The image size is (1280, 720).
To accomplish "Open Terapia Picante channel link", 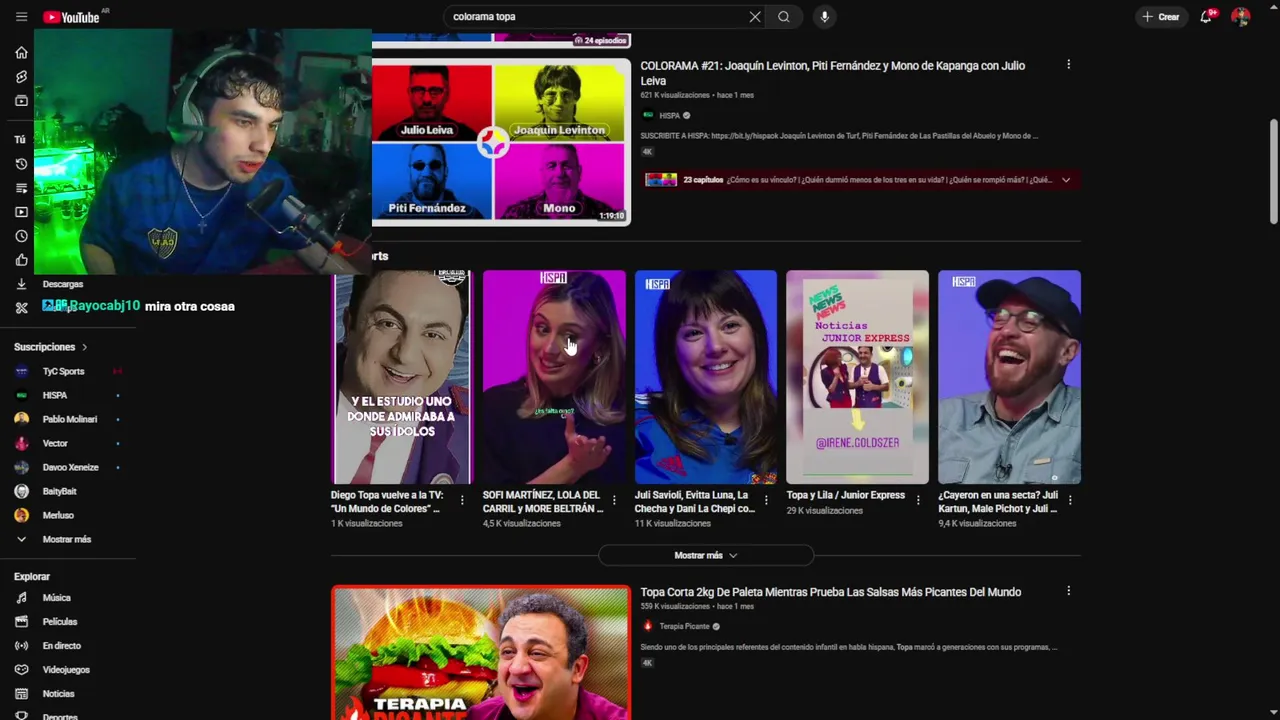I will [684, 626].
